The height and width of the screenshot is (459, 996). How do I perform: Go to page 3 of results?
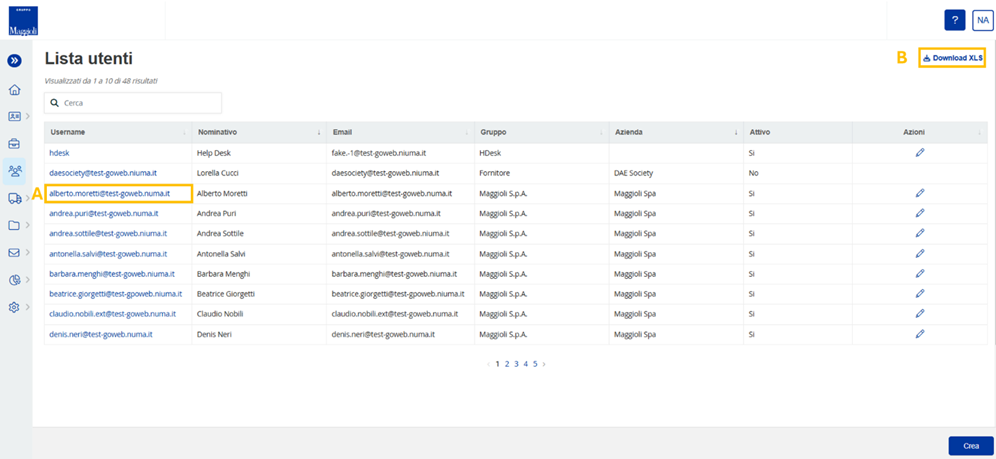tap(516, 364)
